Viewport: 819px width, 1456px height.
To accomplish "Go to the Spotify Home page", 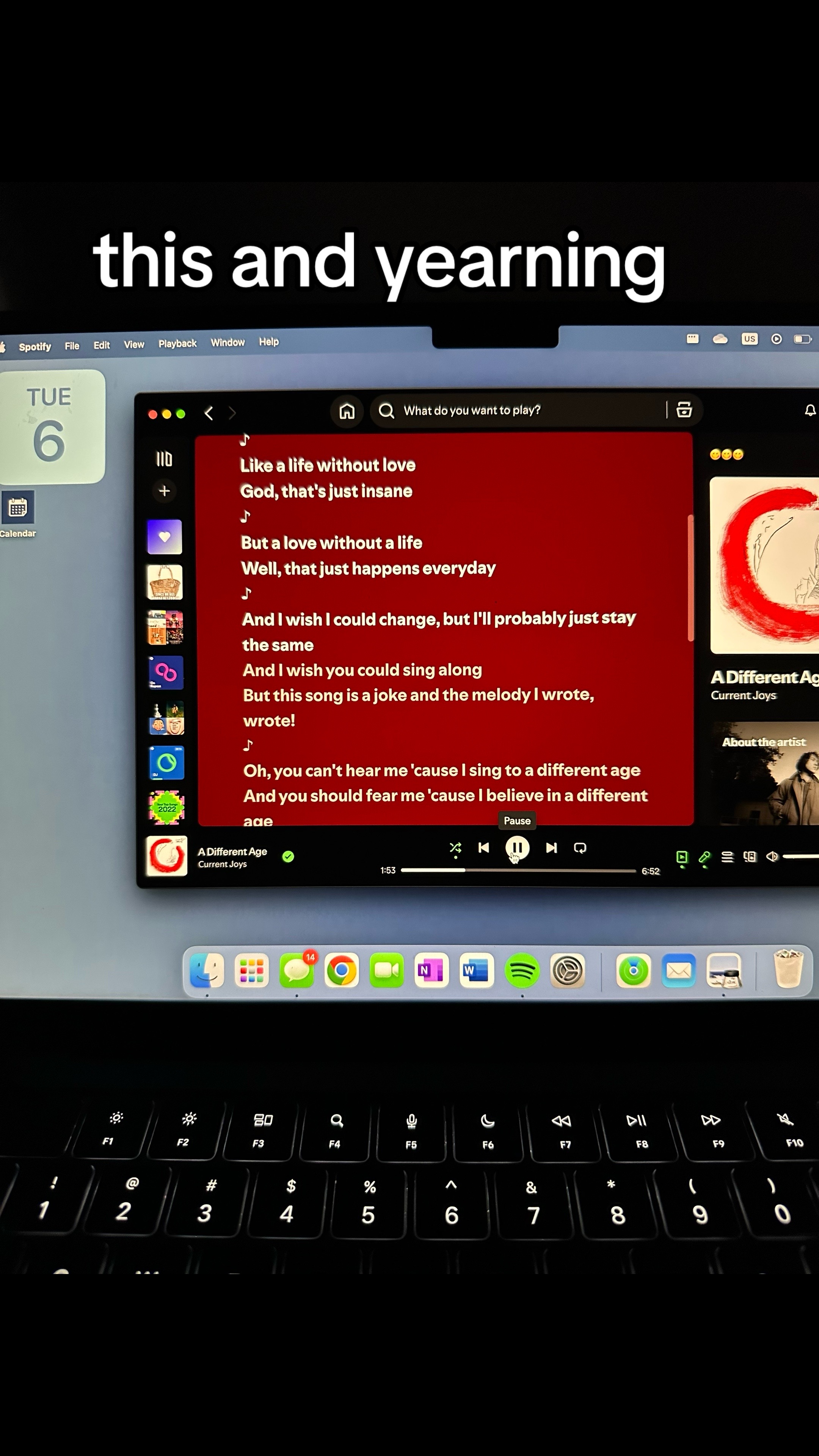I will [347, 411].
